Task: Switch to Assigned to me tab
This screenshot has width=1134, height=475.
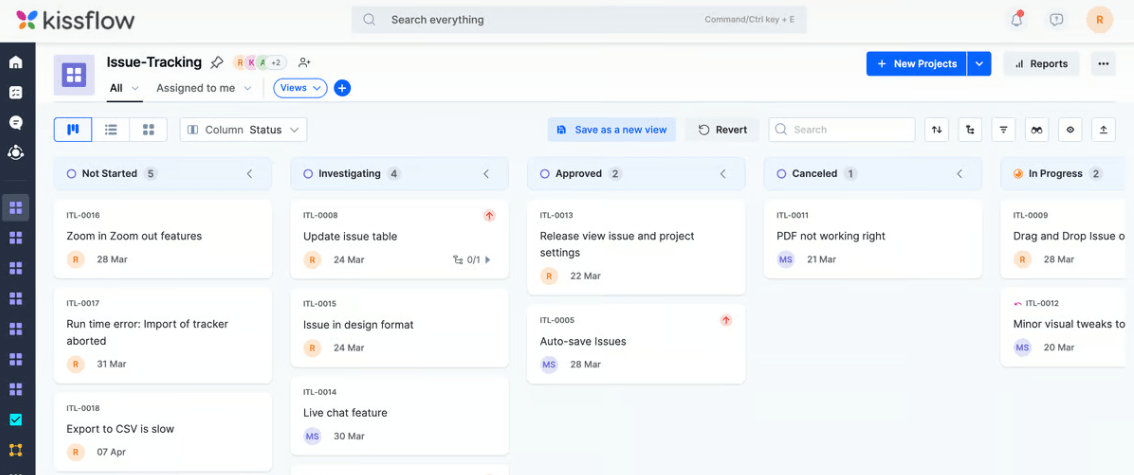Action: (196, 88)
